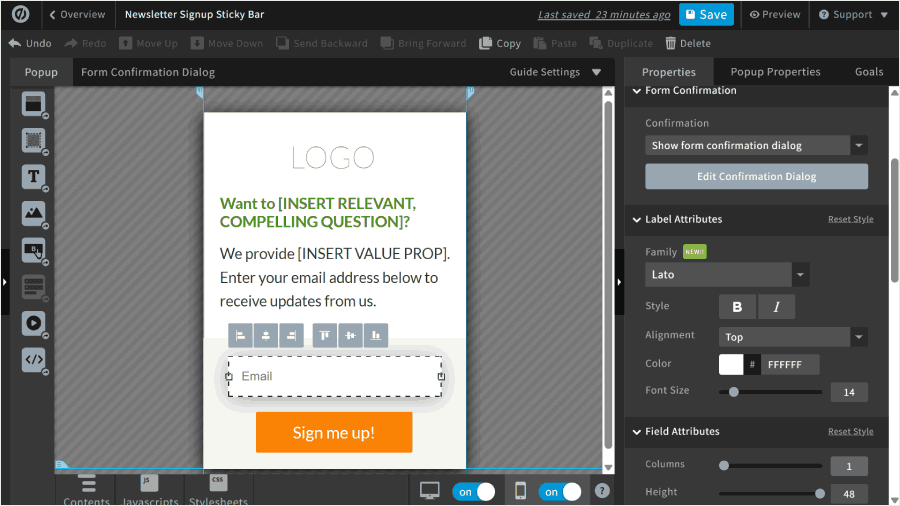This screenshot has width=900, height=506.
Task: Click the white label color swatch
Action: [731, 364]
